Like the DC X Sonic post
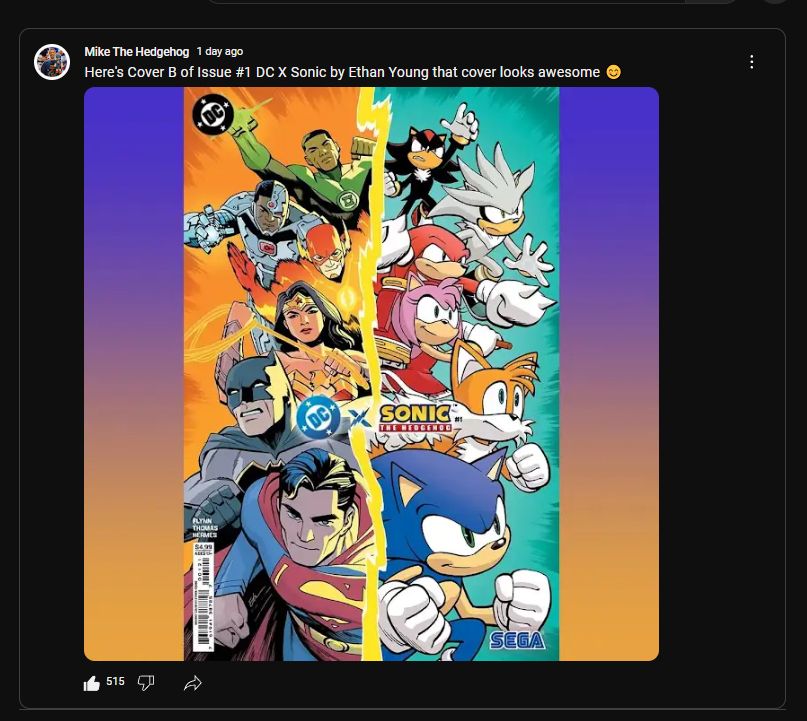The width and height of the screenshot is (807, 721). (92, 683)
